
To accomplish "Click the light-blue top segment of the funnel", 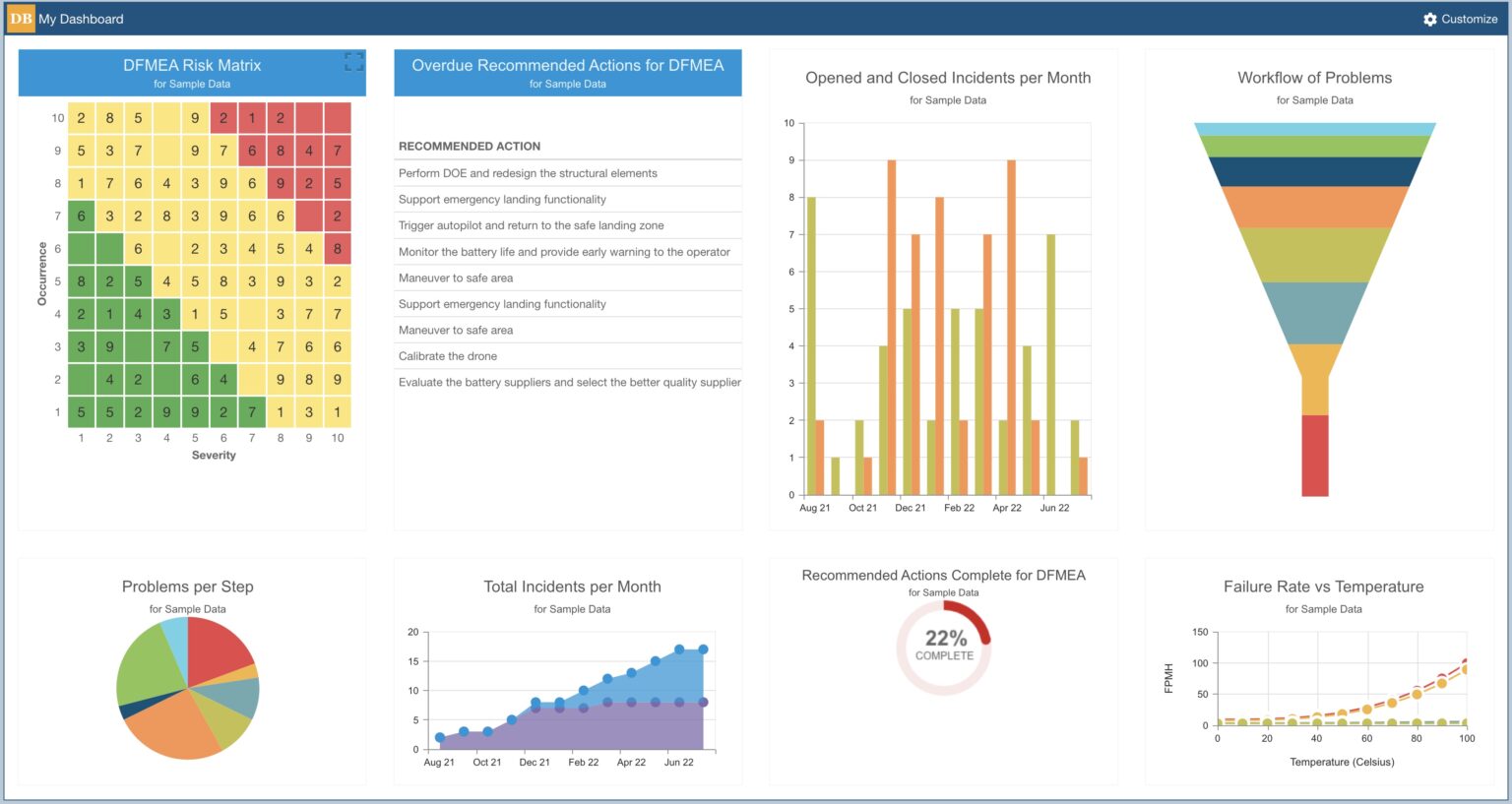I will 1315,128.
